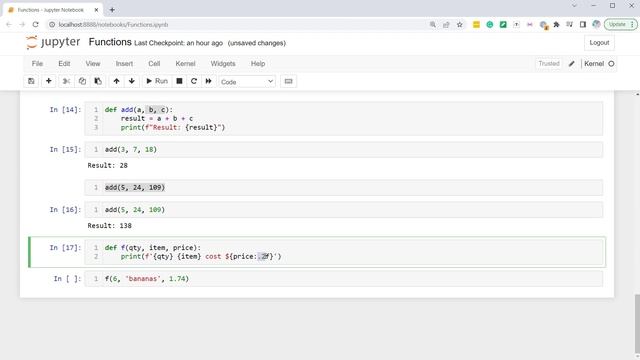
Task: Open the Widgets menu
Action: (223, 64)
